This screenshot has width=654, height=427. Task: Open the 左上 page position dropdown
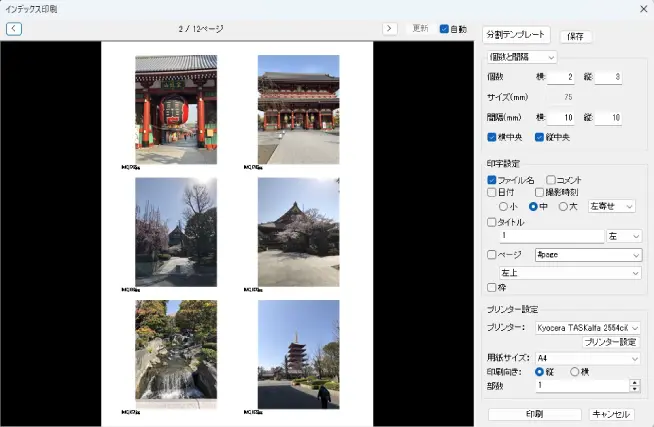570,273
